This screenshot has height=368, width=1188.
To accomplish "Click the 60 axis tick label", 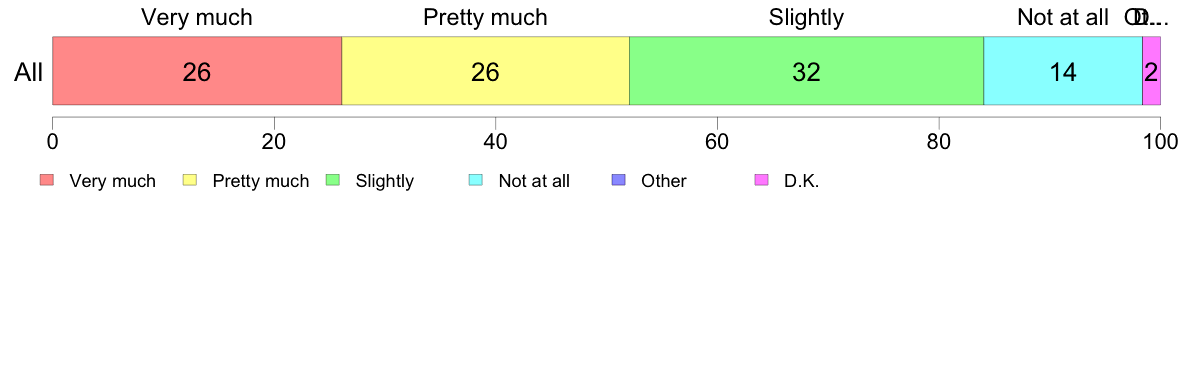I will (717, 141).
